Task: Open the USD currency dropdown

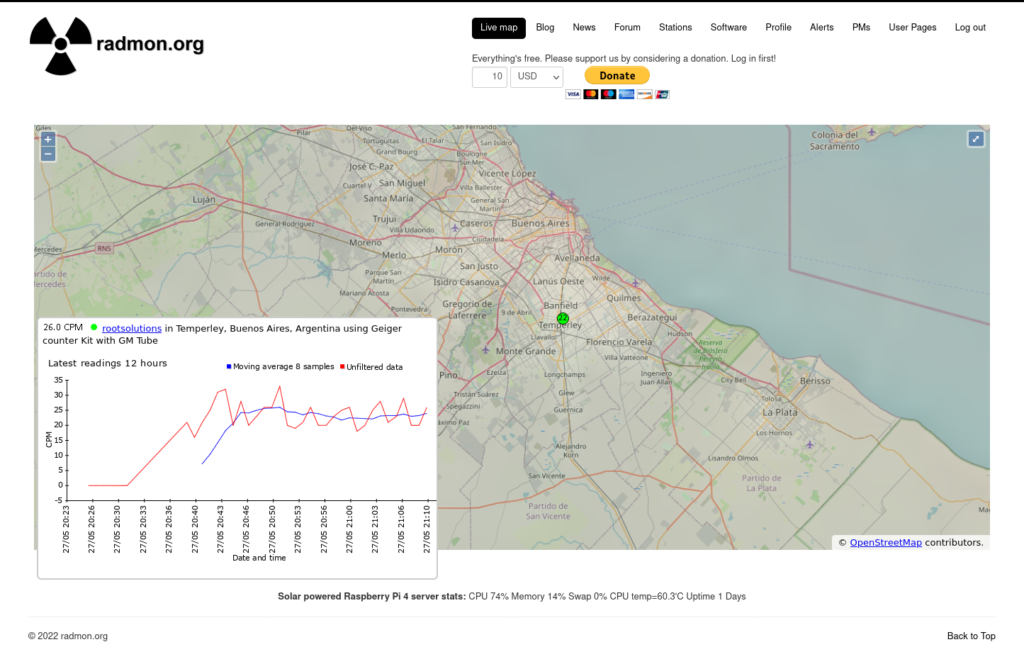Action: pyautogui.click(x=537, y=77)
